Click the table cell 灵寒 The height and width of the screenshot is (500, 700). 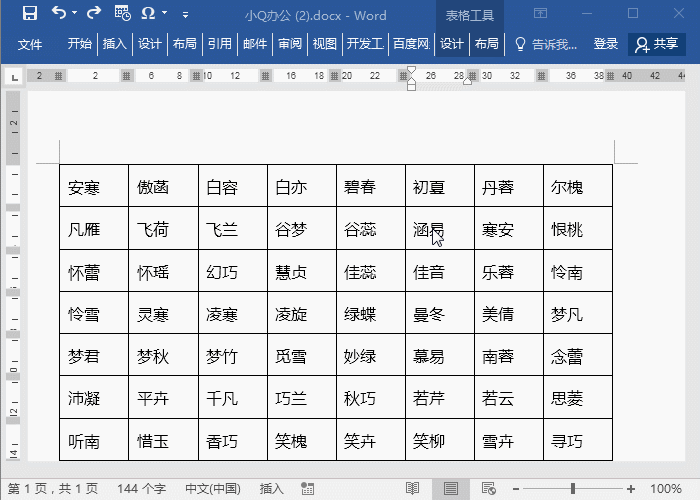point(163,313)
